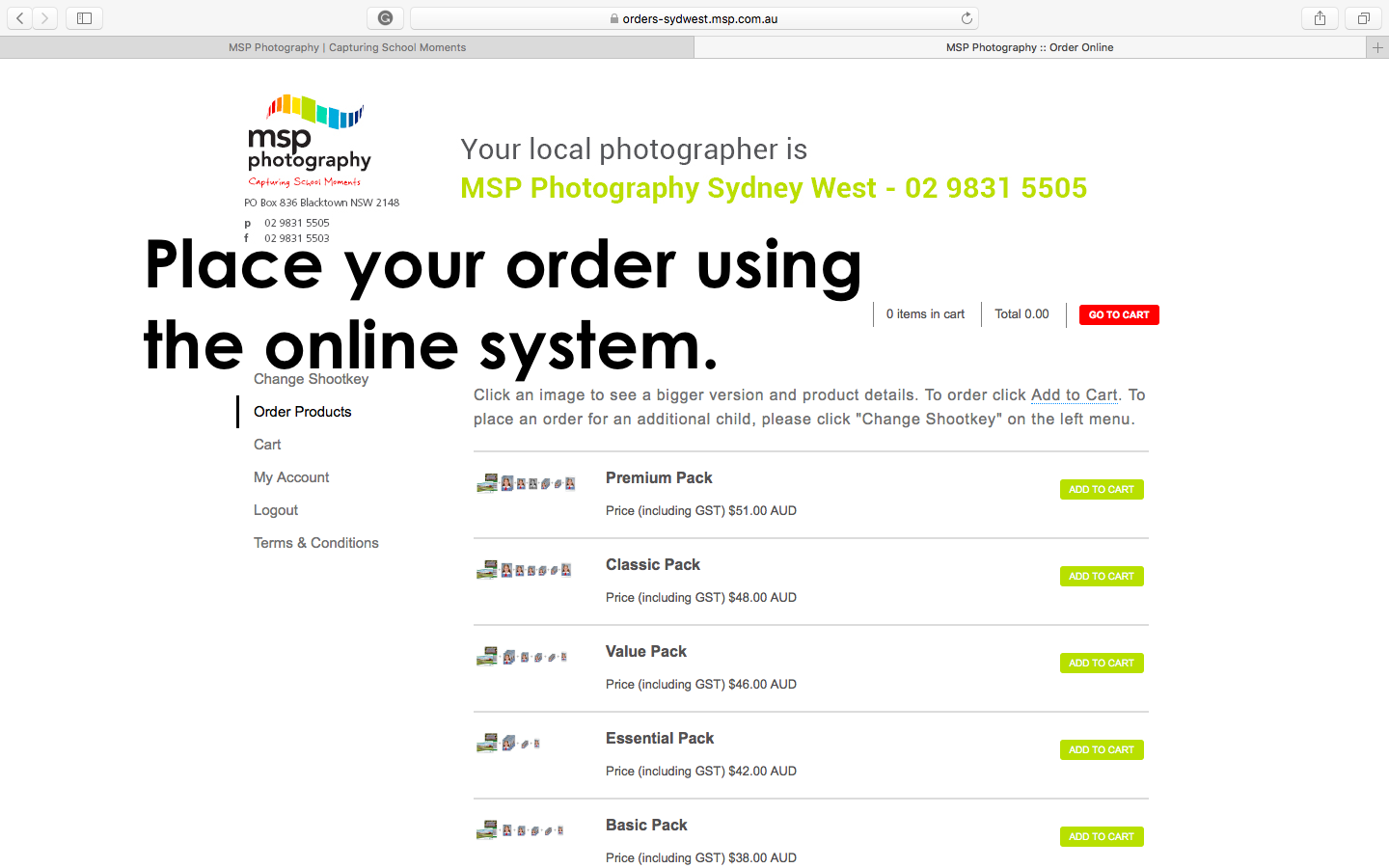Click Logout in the left menu
1389x868 pixels.
[x=276, y=510]
